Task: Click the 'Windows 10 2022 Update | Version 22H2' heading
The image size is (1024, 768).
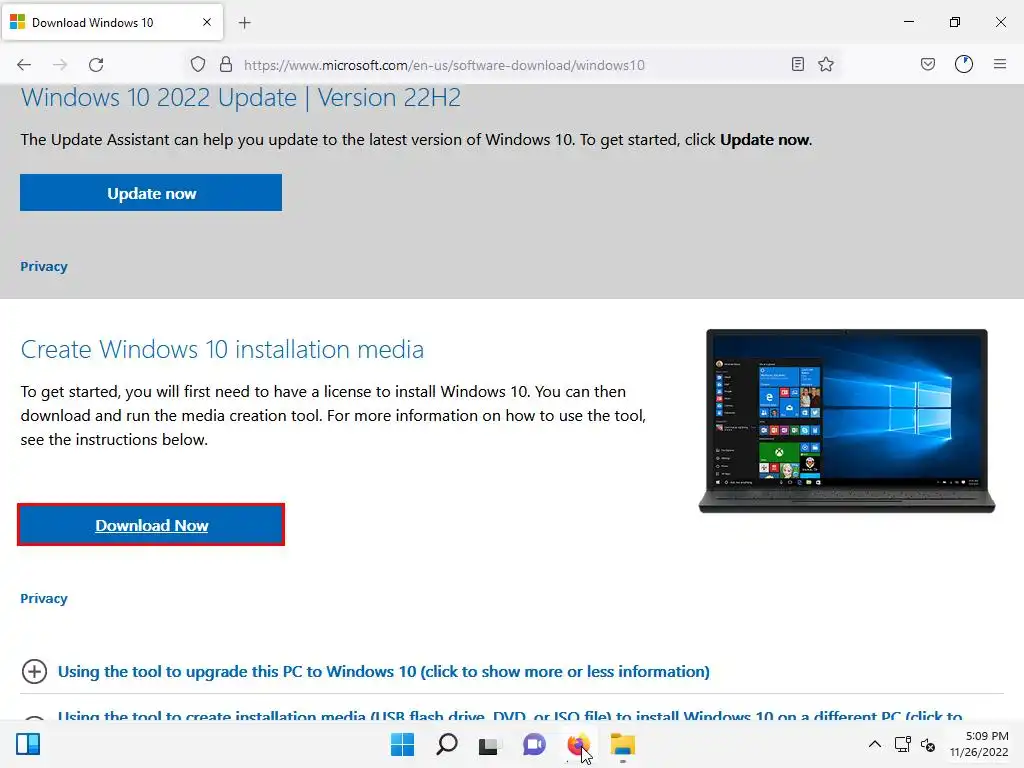Action: [x=240, y=97]
